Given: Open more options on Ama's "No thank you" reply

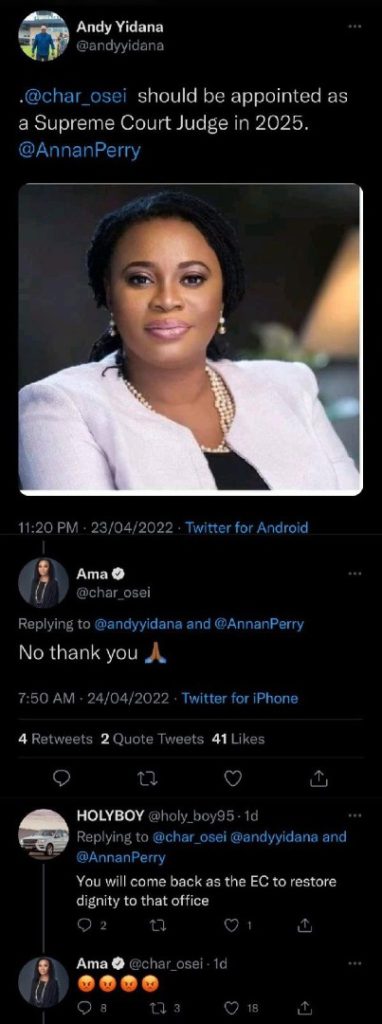Looking at the screenshot, I should pos(354,574).
